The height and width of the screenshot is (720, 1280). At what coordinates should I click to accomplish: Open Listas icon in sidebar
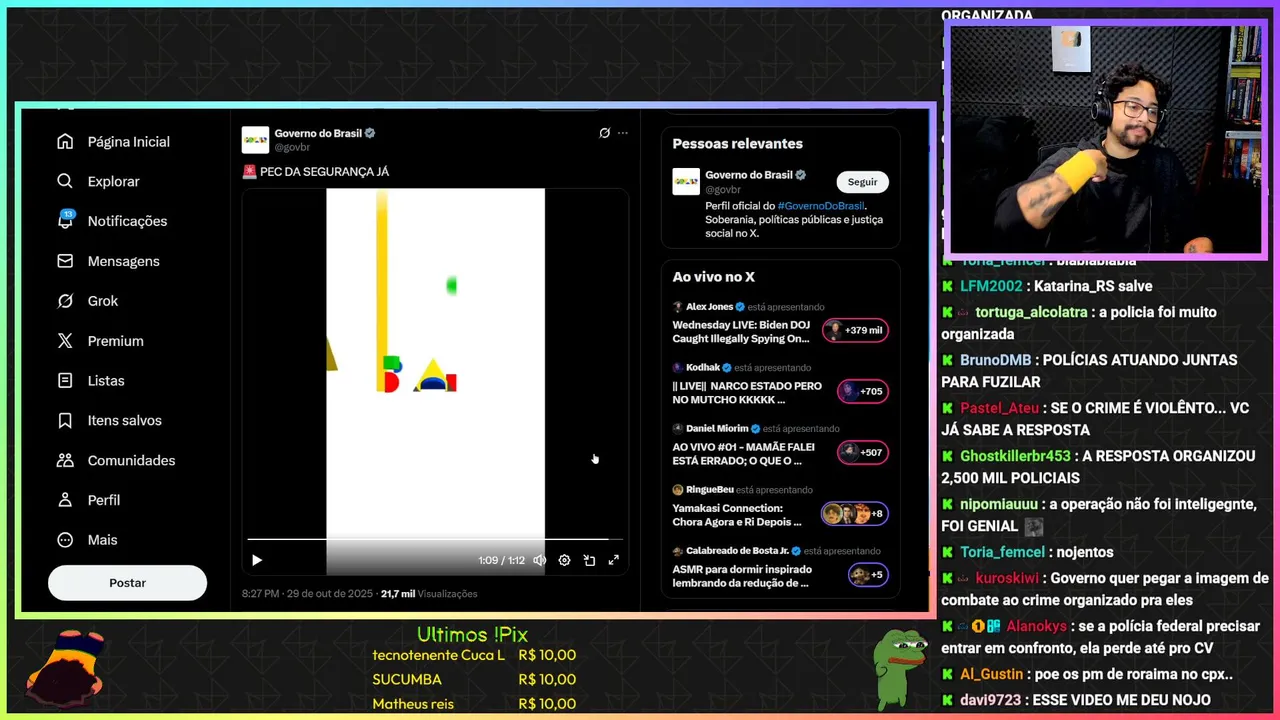point(65,381)
